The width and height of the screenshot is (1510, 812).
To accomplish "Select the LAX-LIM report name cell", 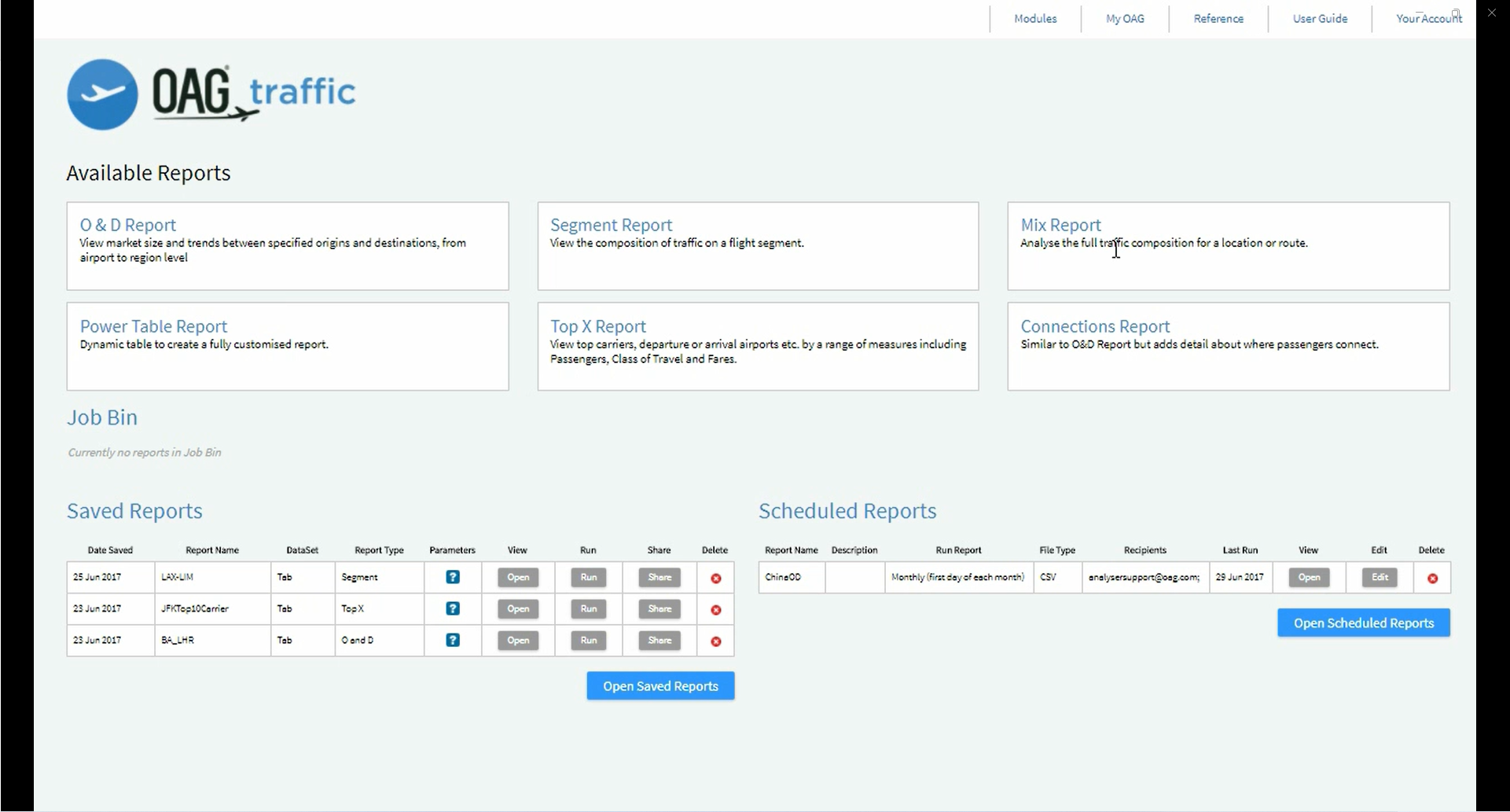I will click(212, 578).
